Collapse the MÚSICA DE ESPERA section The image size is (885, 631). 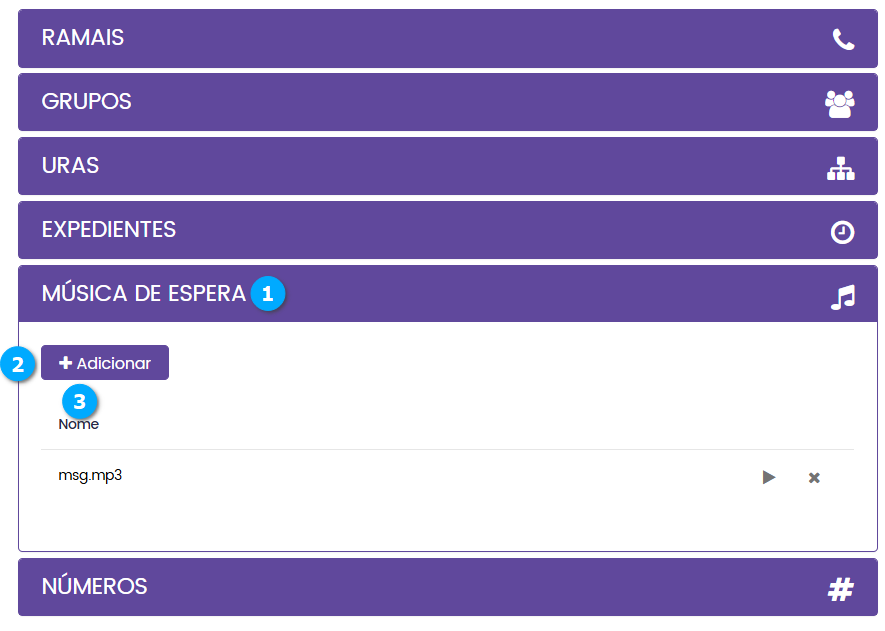[143, 294]
